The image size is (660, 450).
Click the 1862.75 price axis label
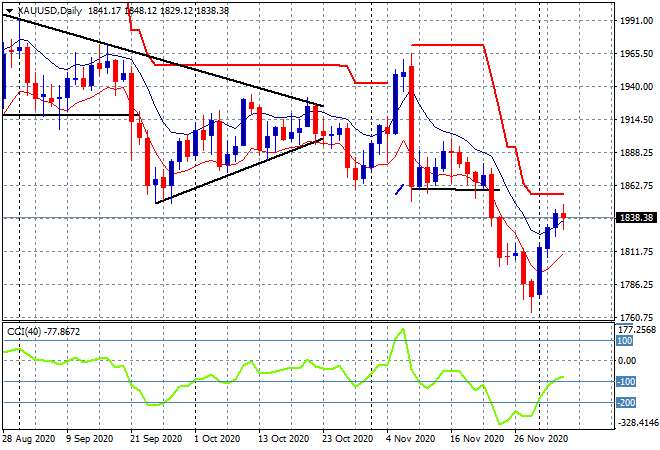click(x=636, y=186)
